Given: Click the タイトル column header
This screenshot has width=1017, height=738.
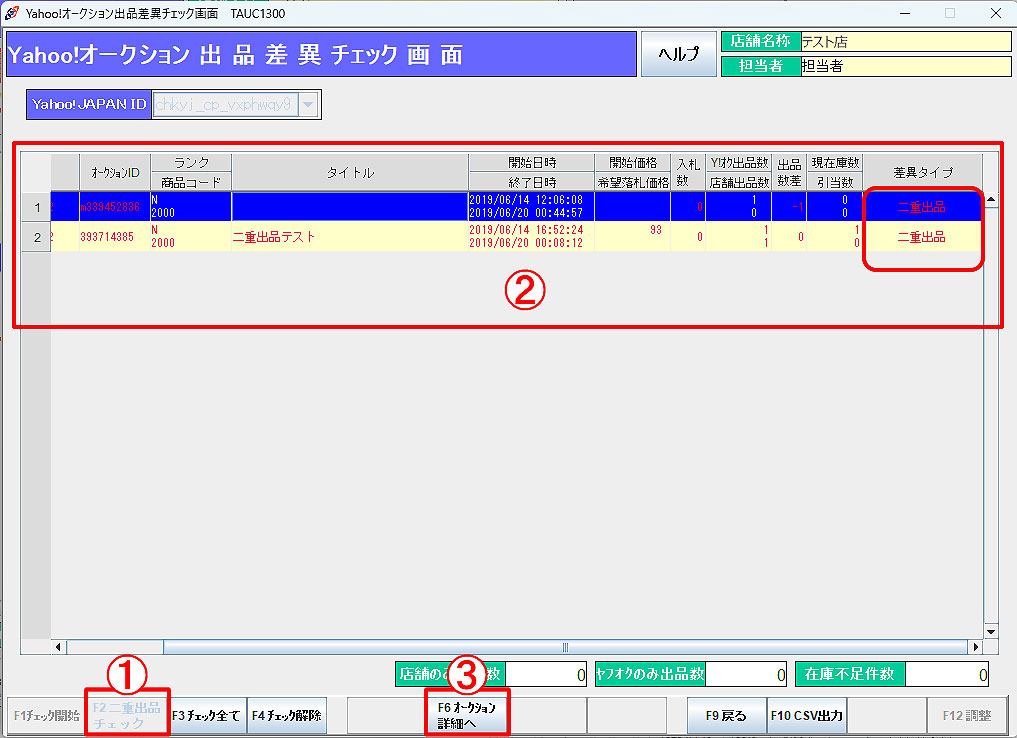Looking at the screenshot, I should click(x=350, y=173).
